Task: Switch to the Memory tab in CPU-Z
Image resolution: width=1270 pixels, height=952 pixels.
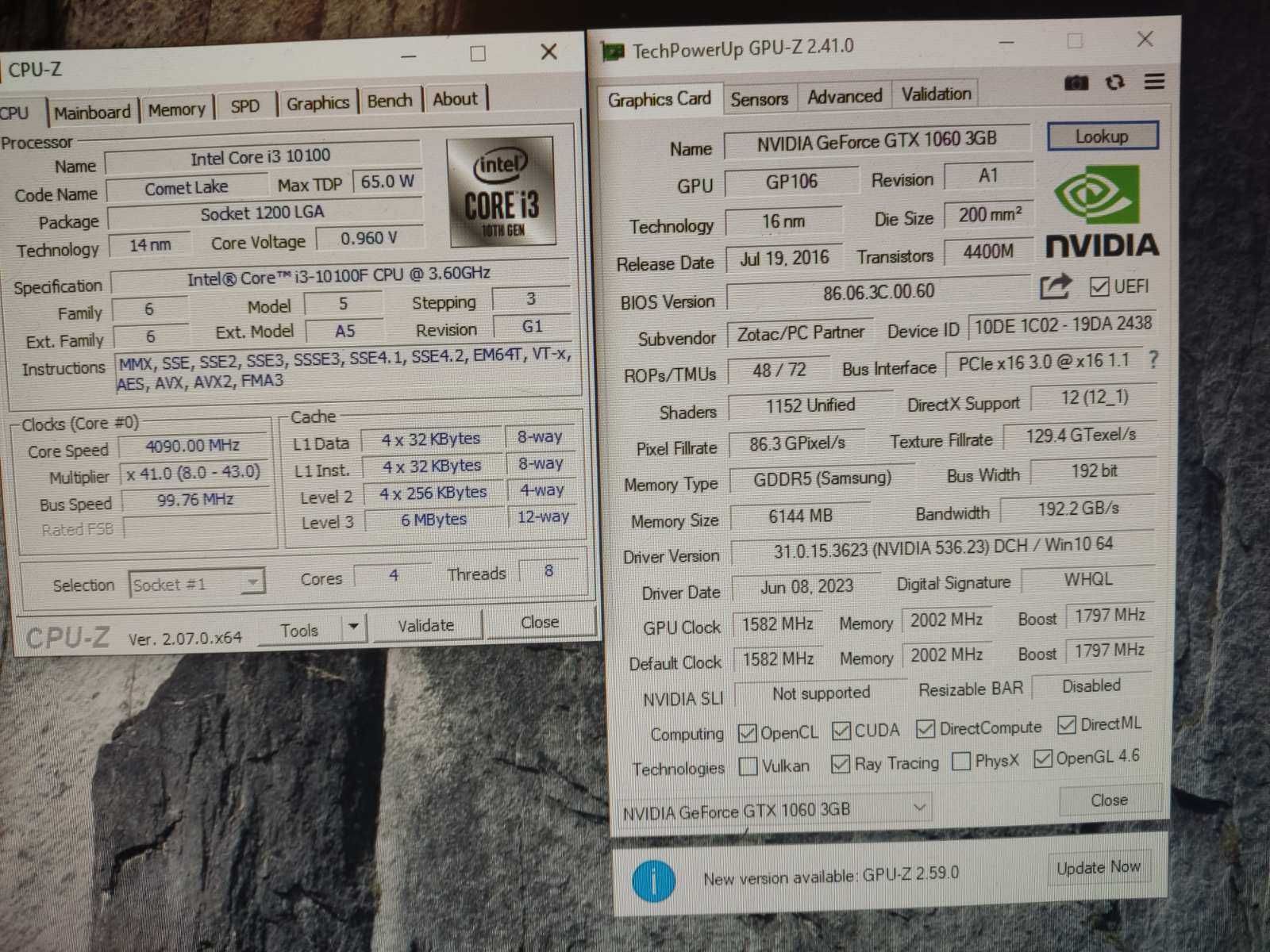Action: point(176,109)
